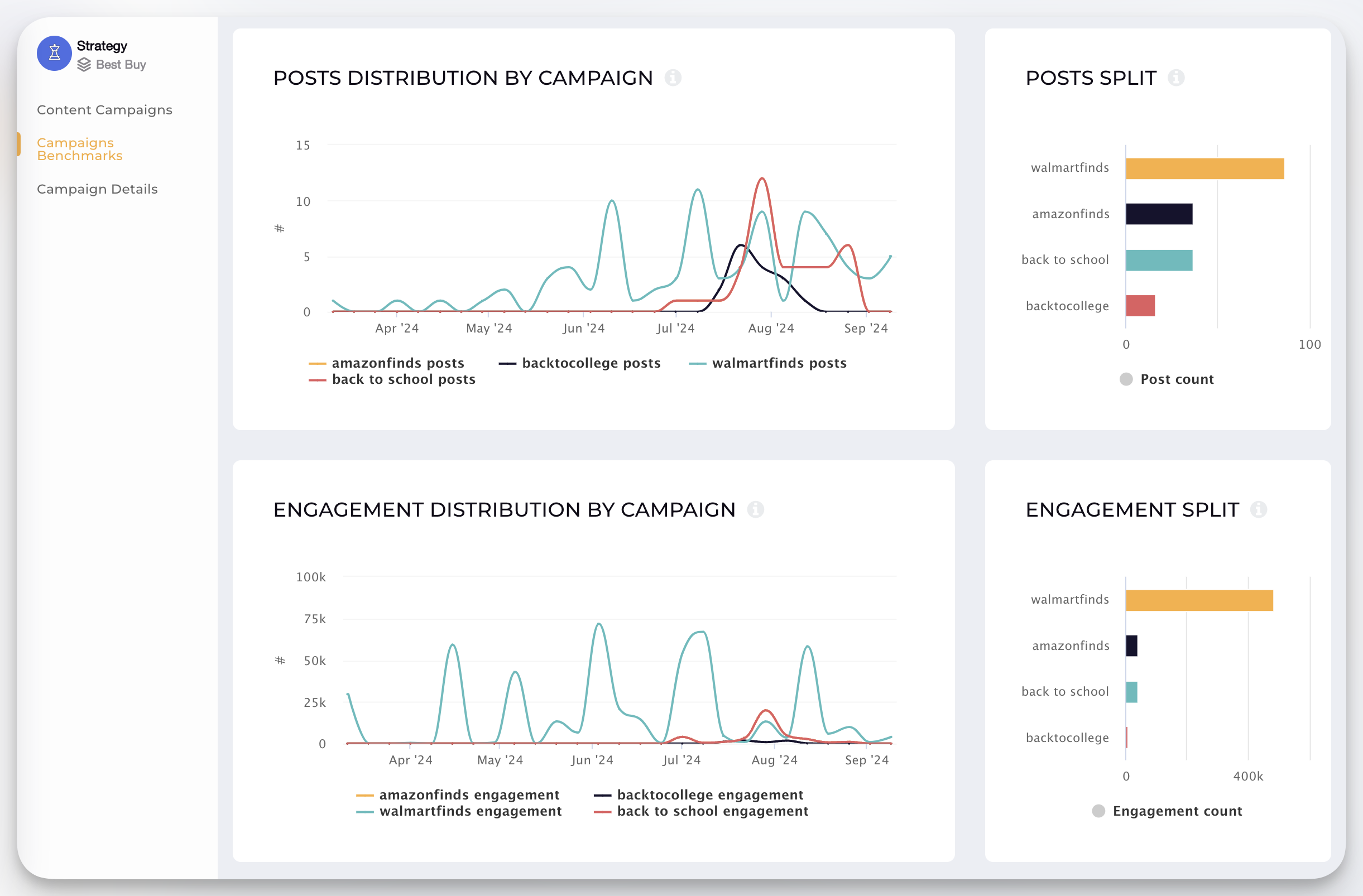Click 'walmartfinds' label in Engagement Split chart

[x=1070, y=599]
